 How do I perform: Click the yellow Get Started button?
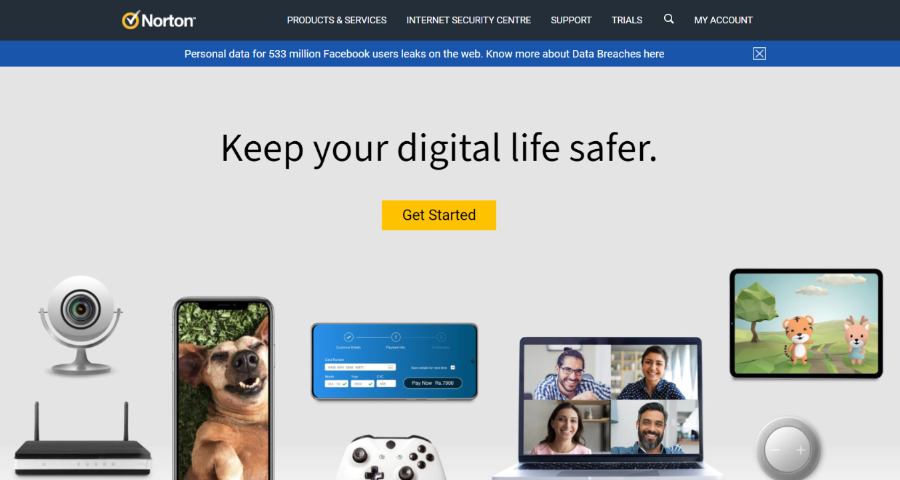439,215
